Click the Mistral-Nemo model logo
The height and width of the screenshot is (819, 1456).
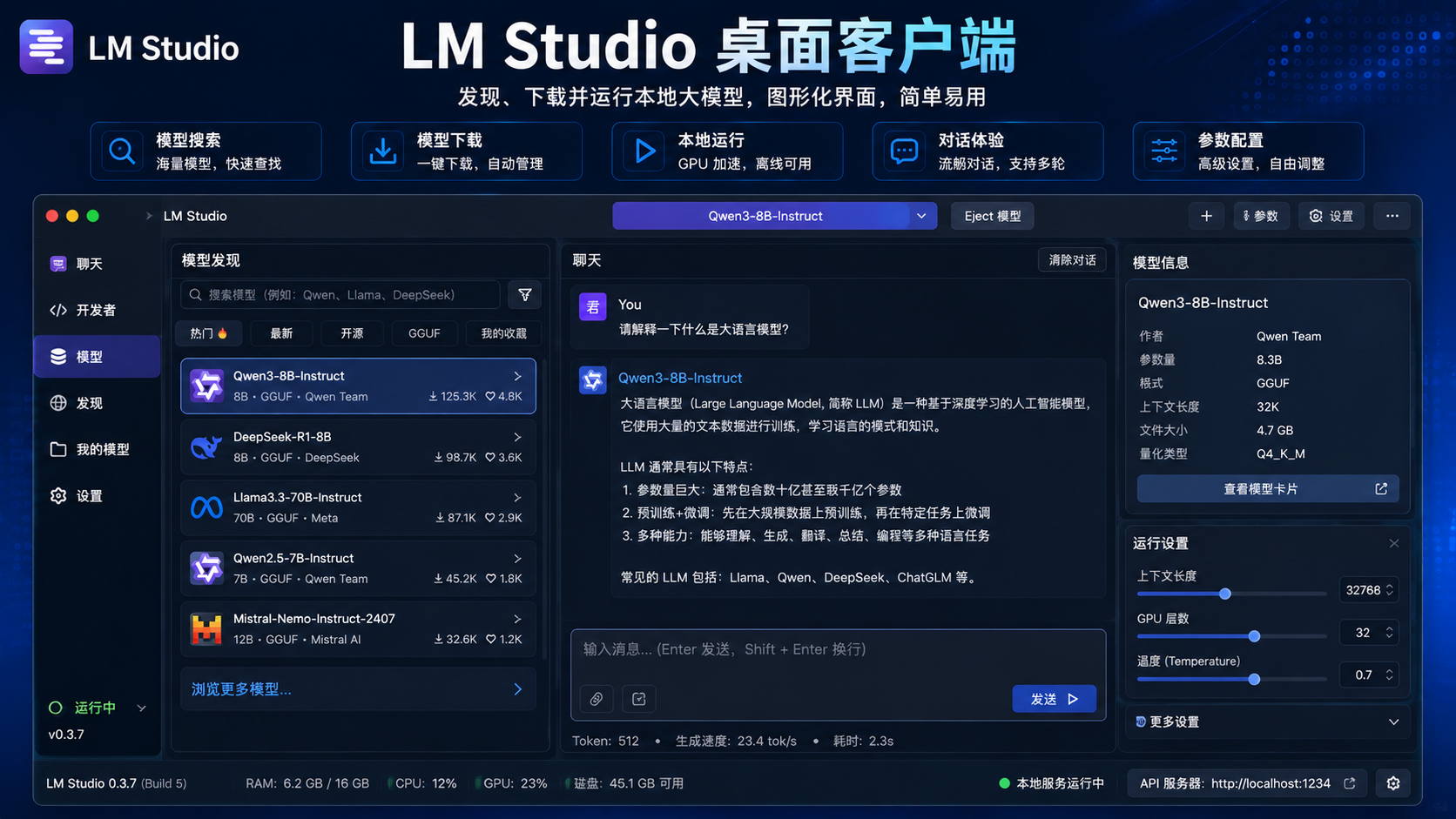207,628
